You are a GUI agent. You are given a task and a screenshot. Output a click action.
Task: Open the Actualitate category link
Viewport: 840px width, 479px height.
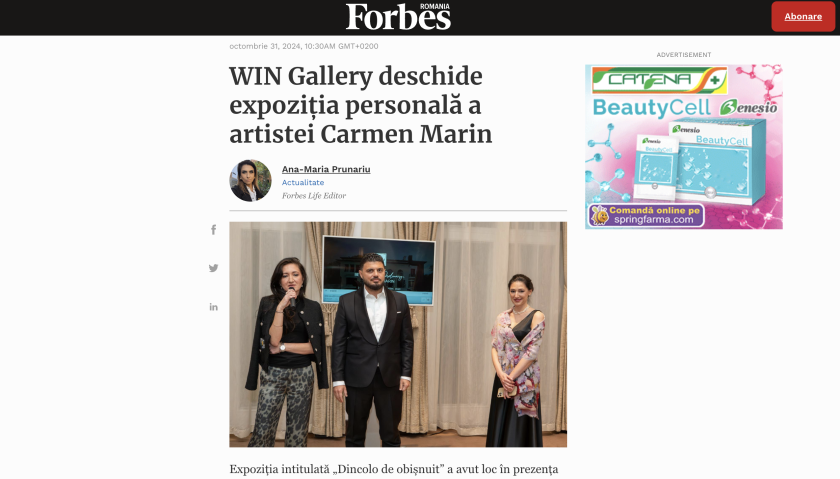tap(303, 183)
